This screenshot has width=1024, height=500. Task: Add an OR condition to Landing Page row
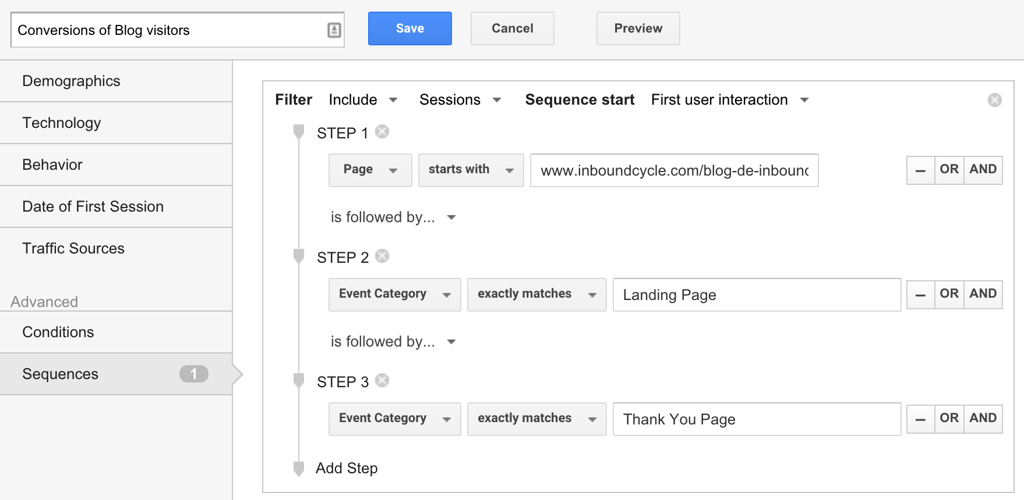click(x=949, y=294)
